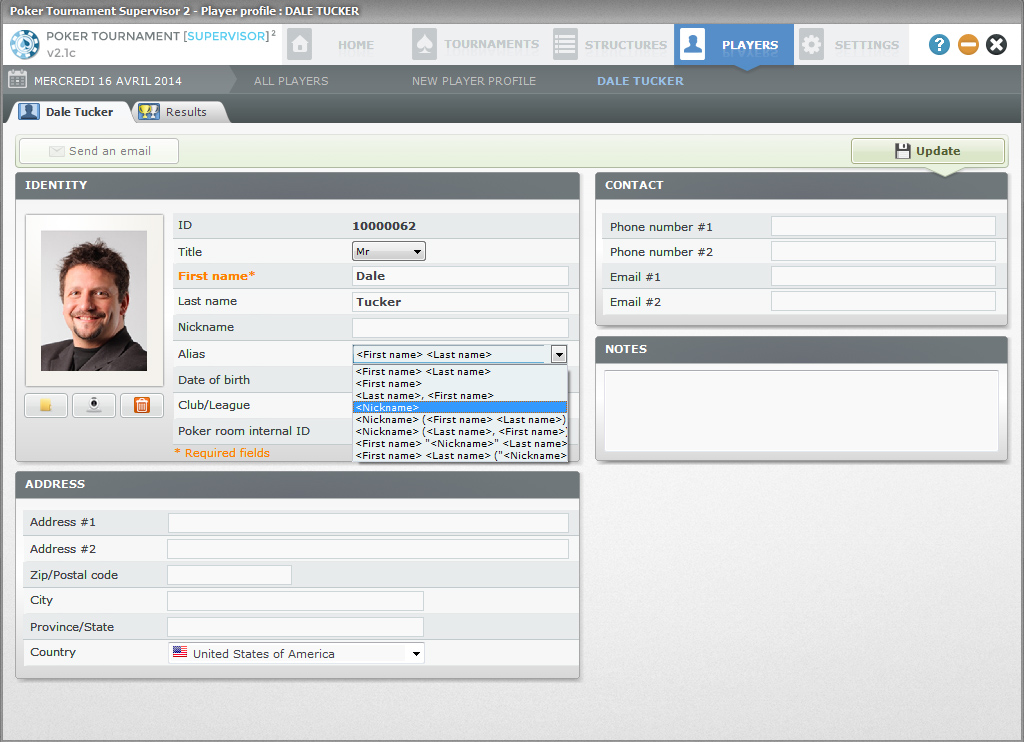The width and height of the screenshot is (1024, 742).
Task: Open the Structures section
Action: pyautogui.click(x=610, y=45)
